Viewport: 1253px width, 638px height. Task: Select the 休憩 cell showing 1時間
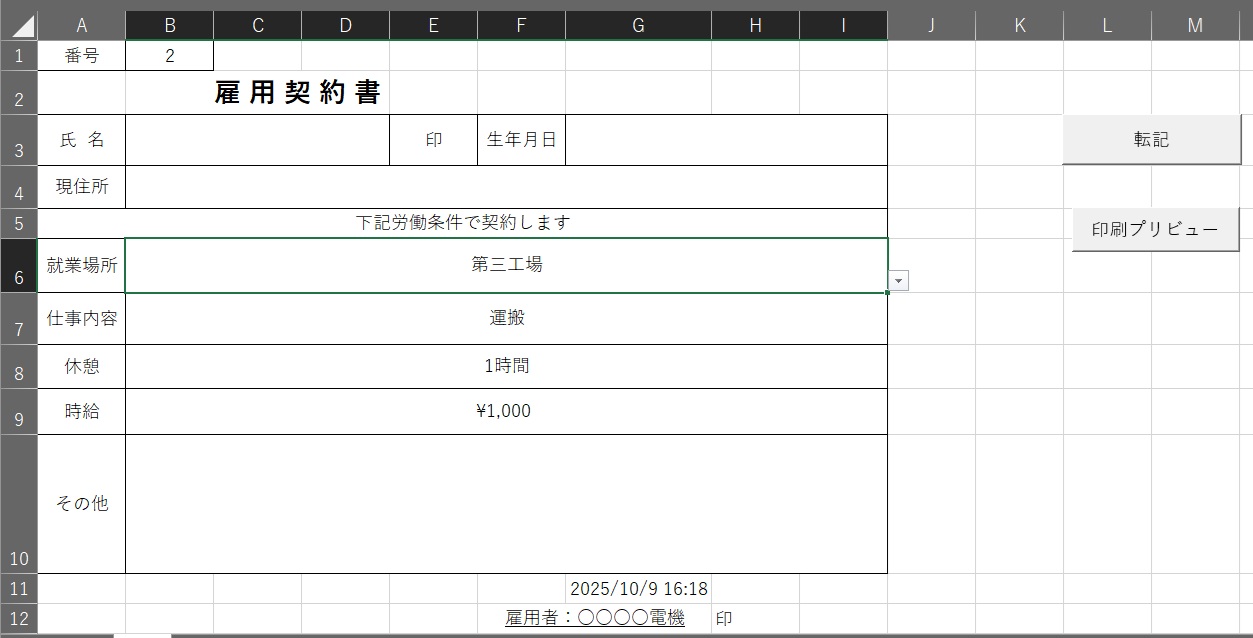[x=506, y=367]
